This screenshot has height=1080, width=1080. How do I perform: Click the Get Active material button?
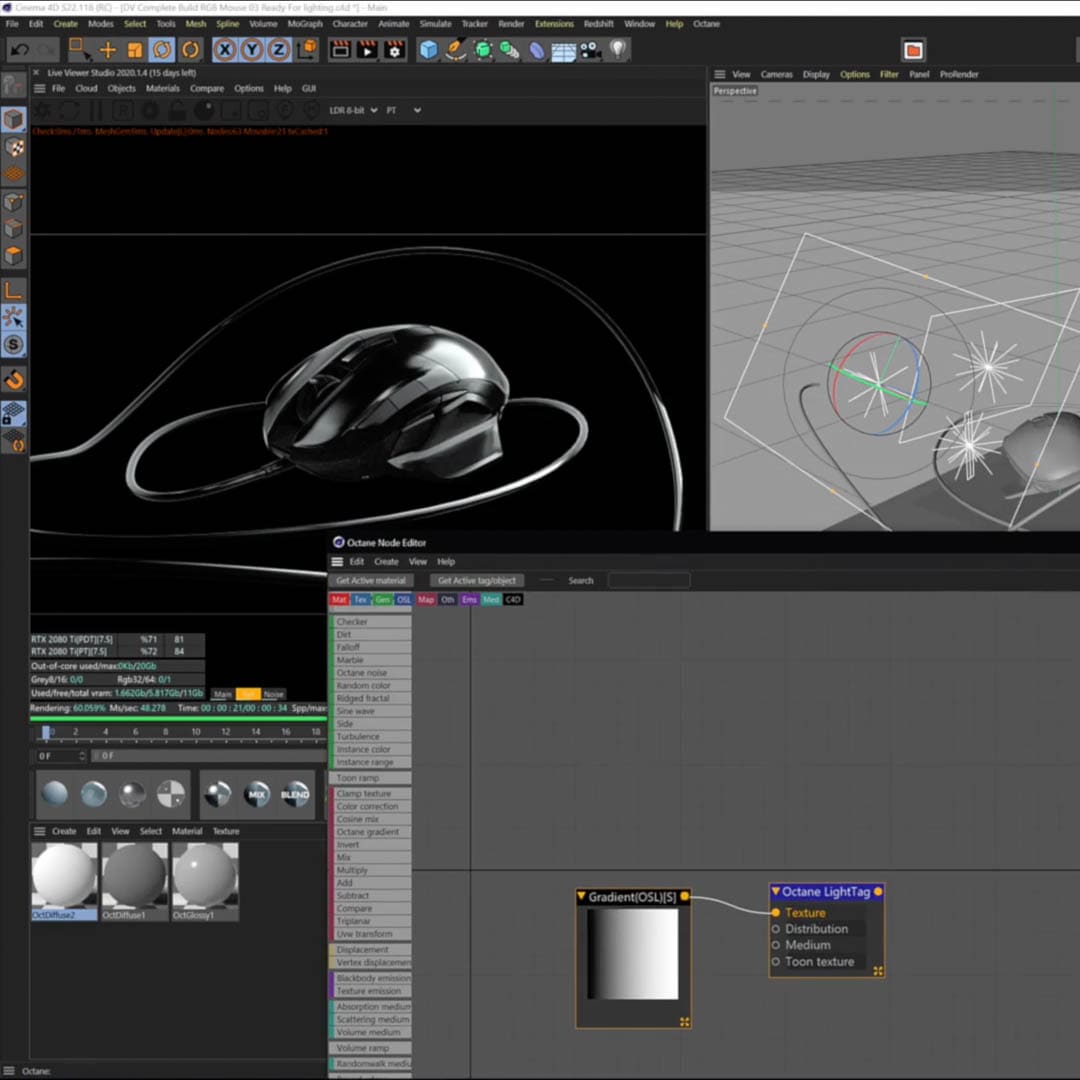pos(371,580)
